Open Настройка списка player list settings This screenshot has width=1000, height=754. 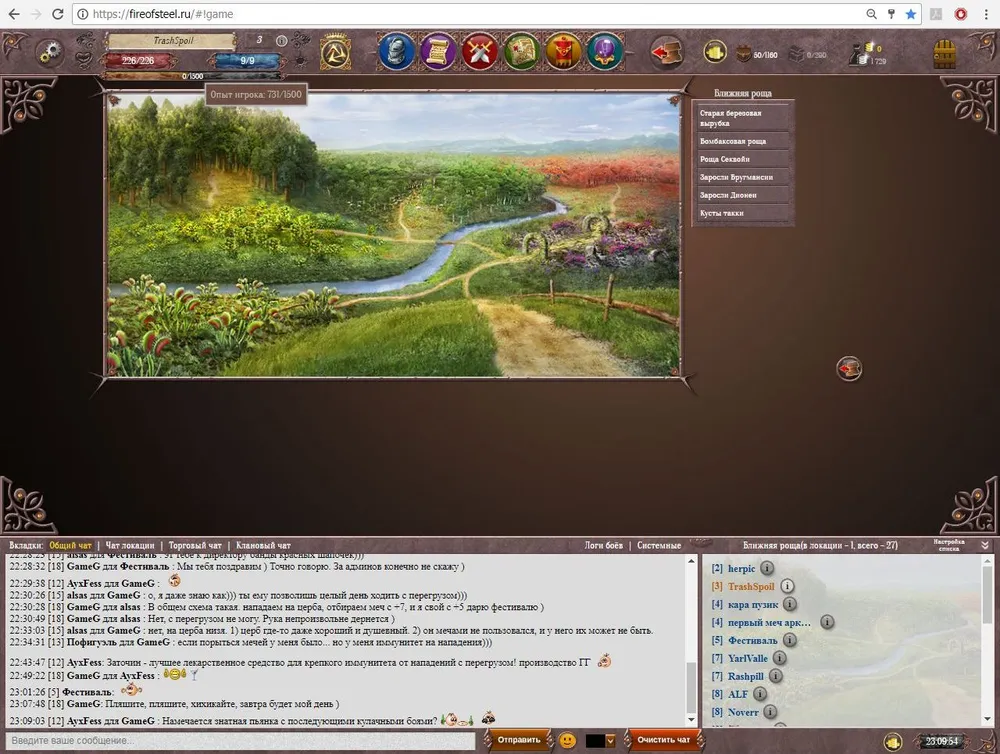pyautogui.click(x=949, y=545)
